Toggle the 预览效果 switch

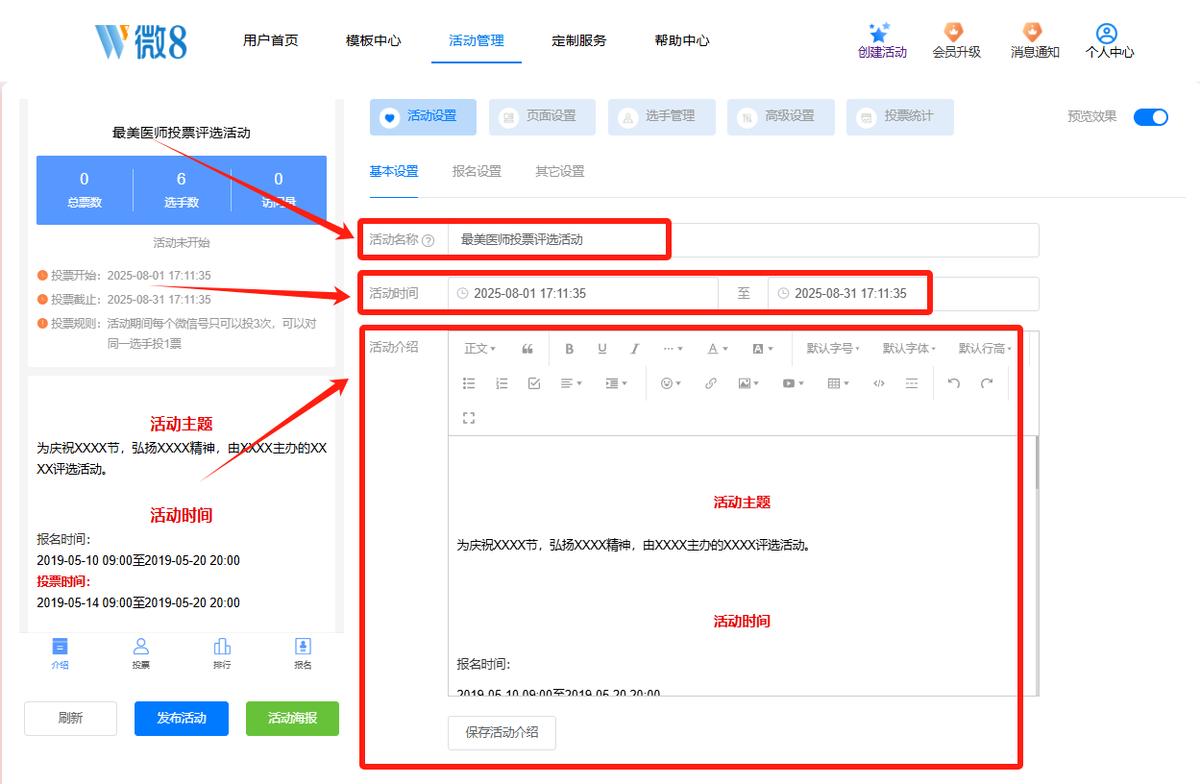click(x=1151, y=117)
